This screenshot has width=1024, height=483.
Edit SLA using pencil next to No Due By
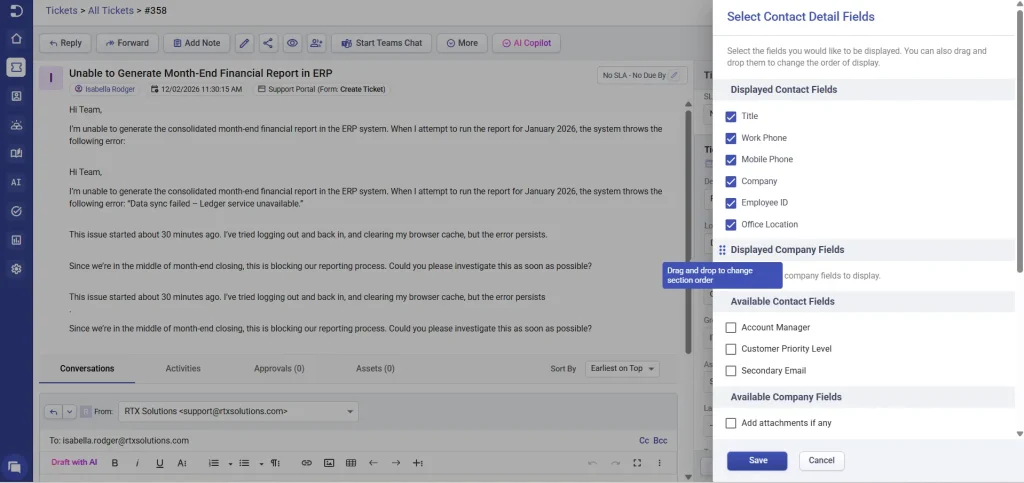[675, 75]
